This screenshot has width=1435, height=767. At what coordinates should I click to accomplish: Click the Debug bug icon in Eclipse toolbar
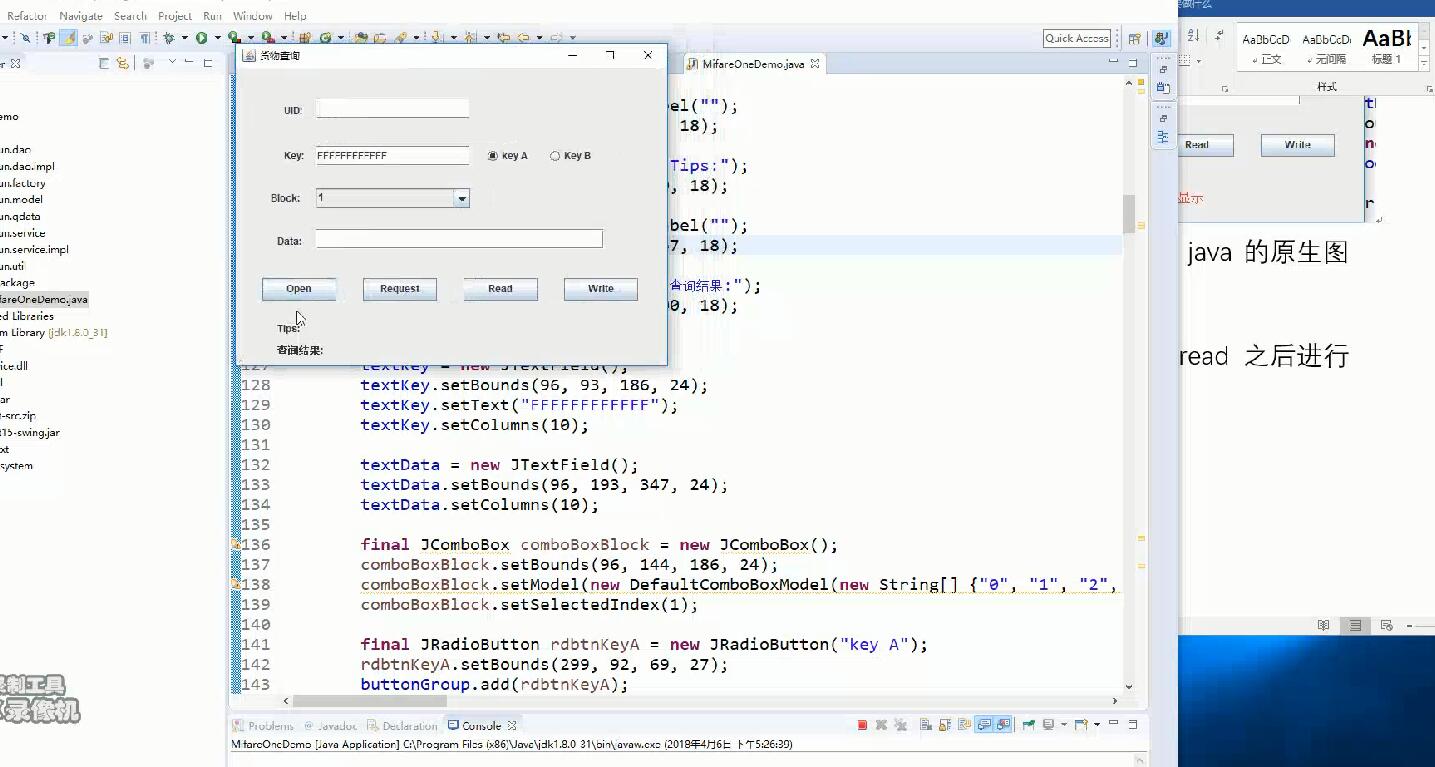pyautogui.click(x=169, y=38)
